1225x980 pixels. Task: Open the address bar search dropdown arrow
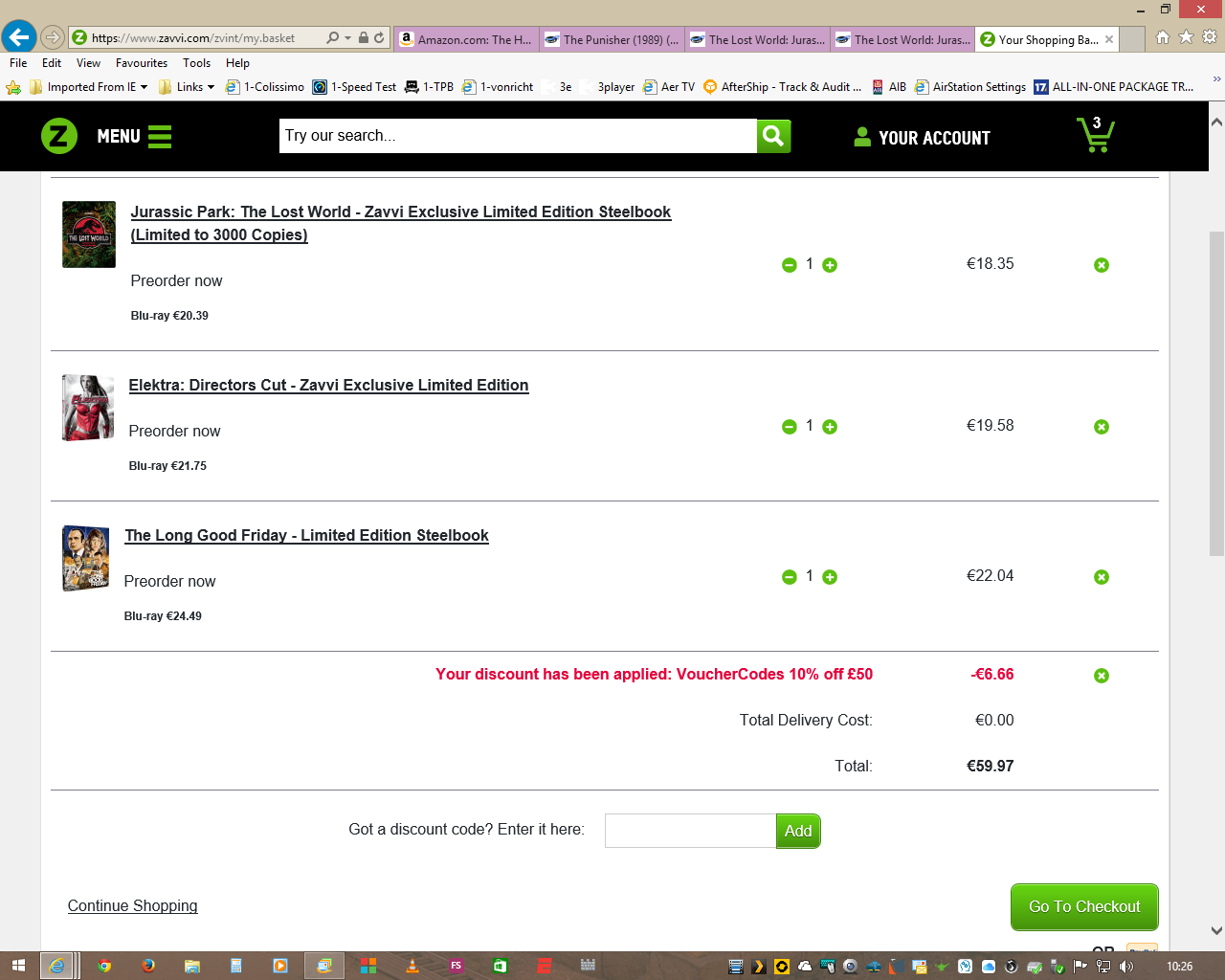click(347, 38)
